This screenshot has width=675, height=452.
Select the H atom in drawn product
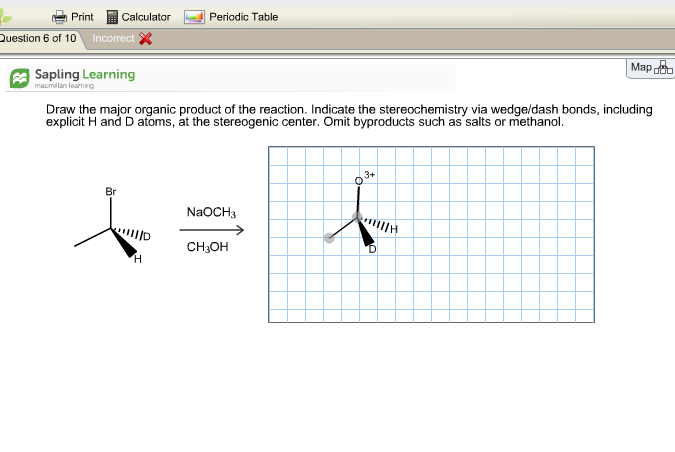point(394,229)
